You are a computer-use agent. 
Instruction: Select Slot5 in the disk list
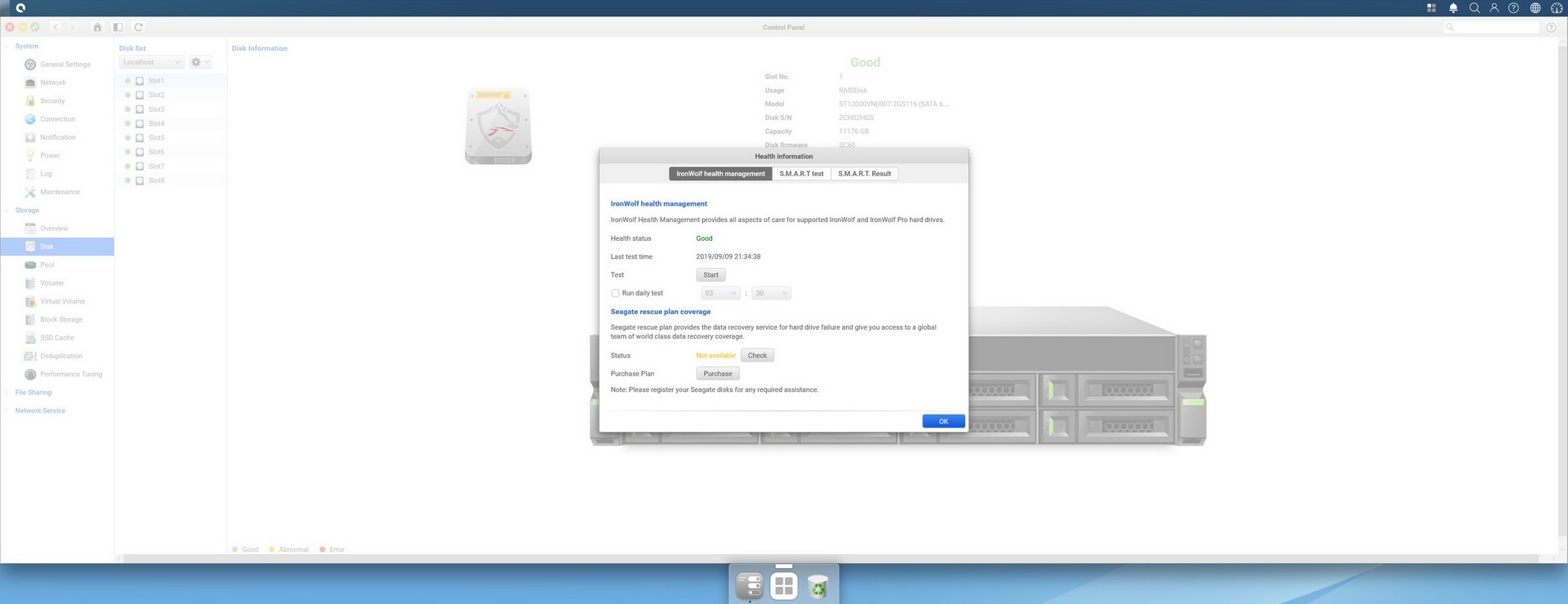click(x=171, y=138)
